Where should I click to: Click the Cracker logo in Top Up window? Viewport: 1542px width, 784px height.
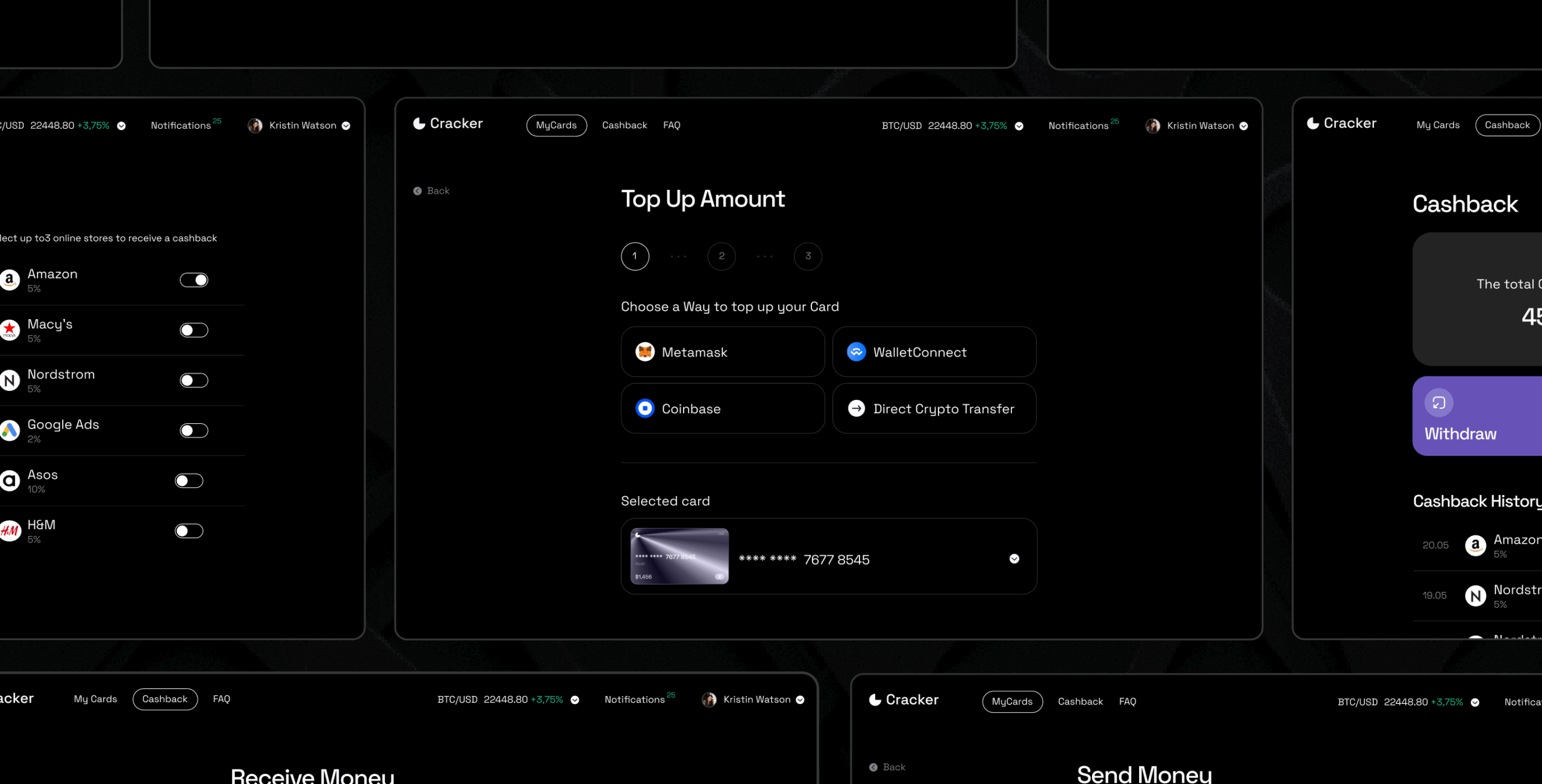[448, 123]
